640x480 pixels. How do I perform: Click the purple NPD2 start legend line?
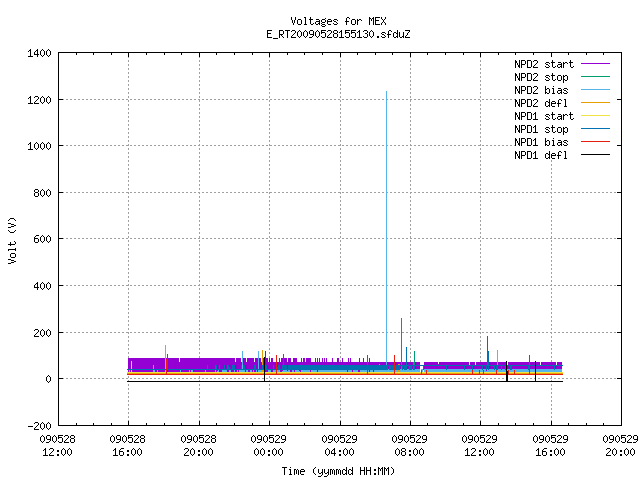click(595, 64)
